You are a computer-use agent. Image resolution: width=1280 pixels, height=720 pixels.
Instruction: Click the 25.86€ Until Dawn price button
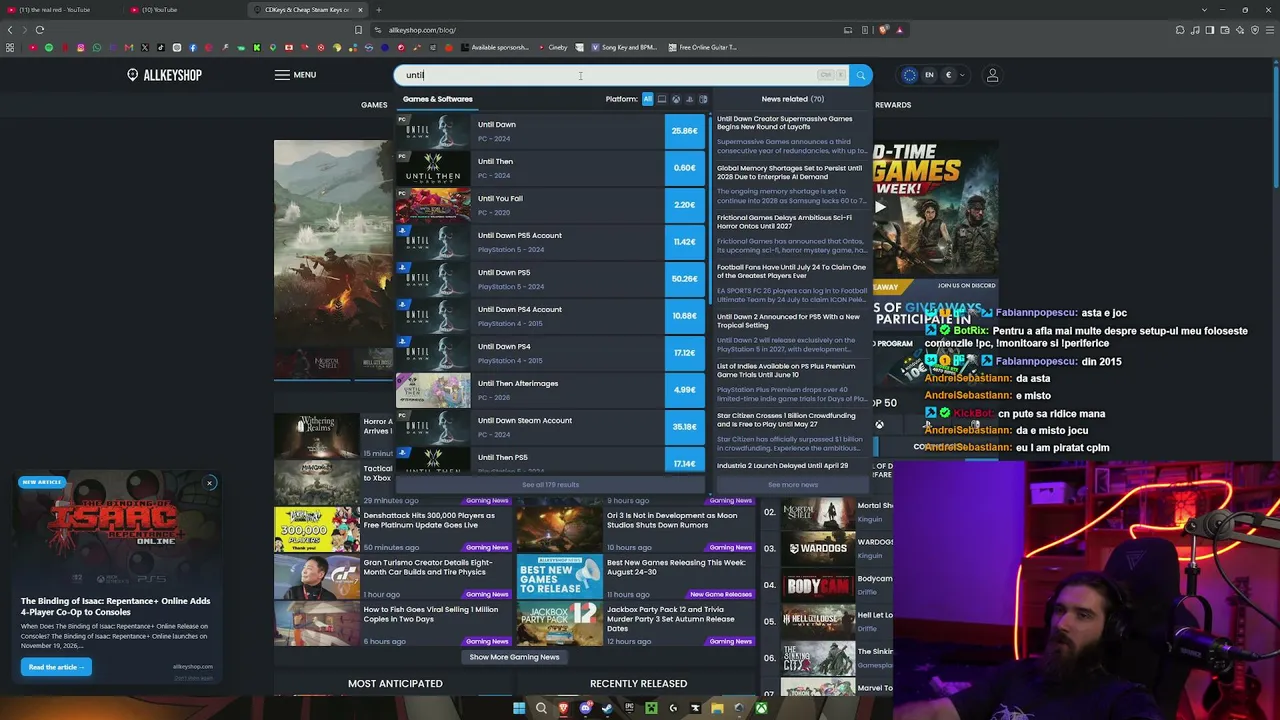[685, 131]
